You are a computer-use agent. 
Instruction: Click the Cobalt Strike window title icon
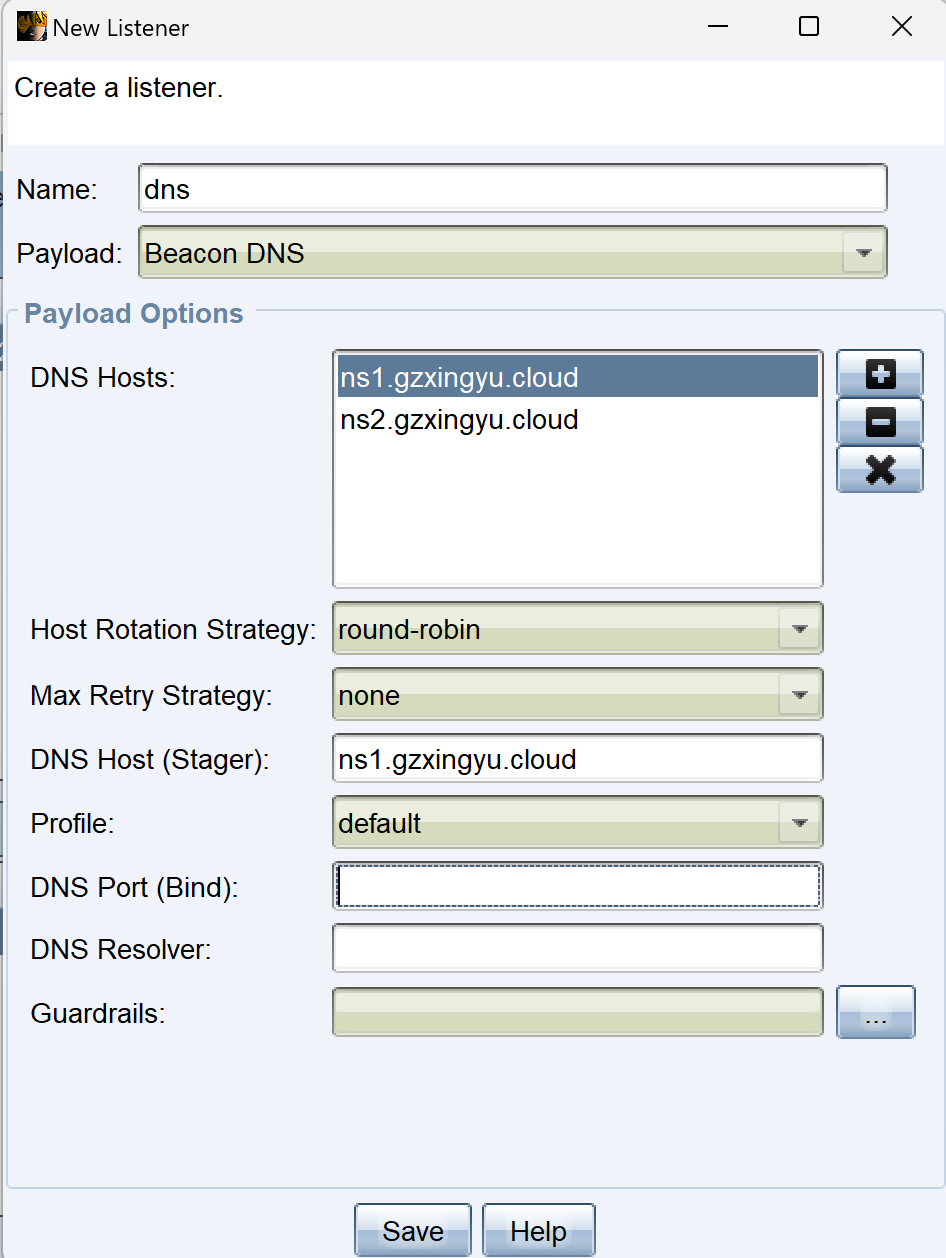(31, 26)
